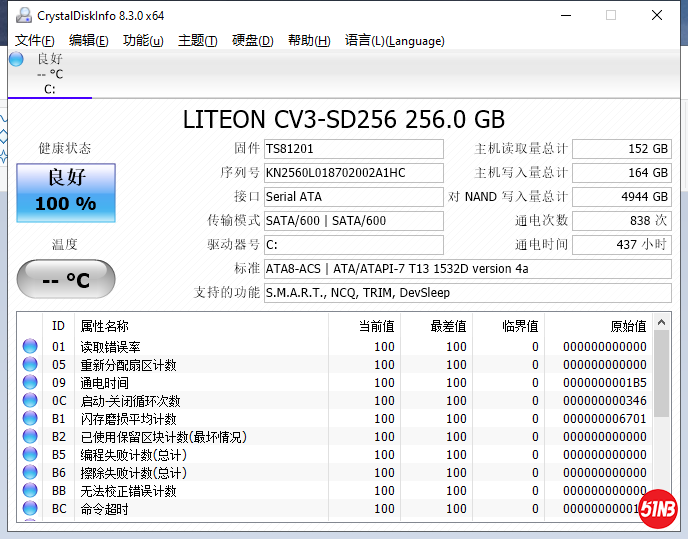
Task: Click status orb for attribute 05 重新分配扇区计数
Action: coord(30,365)
